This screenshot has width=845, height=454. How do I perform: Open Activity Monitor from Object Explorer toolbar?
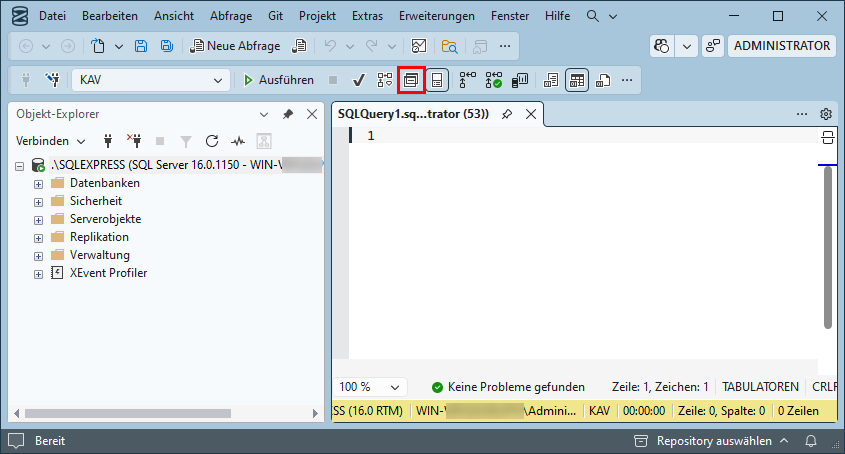pos(238,141)
